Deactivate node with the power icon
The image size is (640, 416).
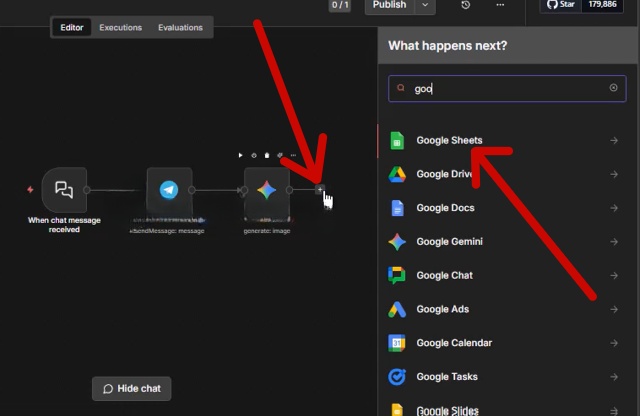tap(253, 155)
